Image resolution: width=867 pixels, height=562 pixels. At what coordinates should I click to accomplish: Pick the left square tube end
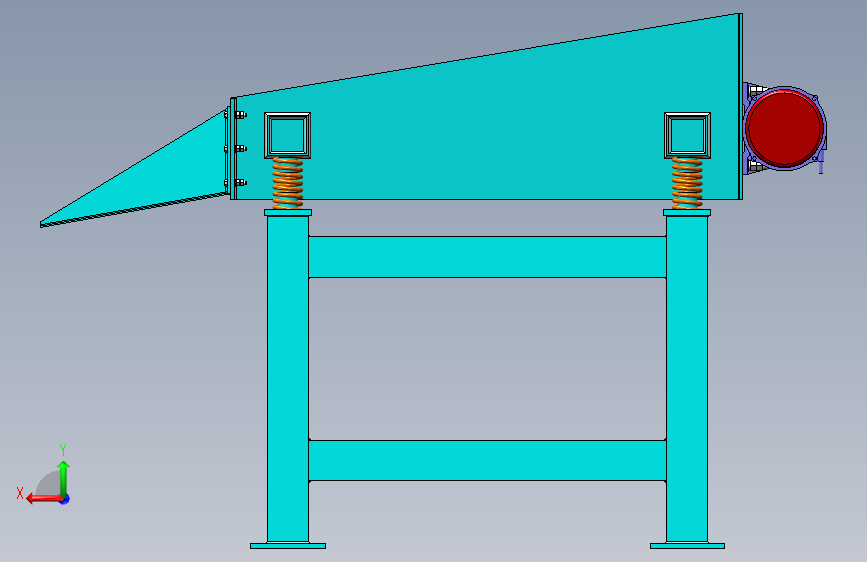coord(288,135)
